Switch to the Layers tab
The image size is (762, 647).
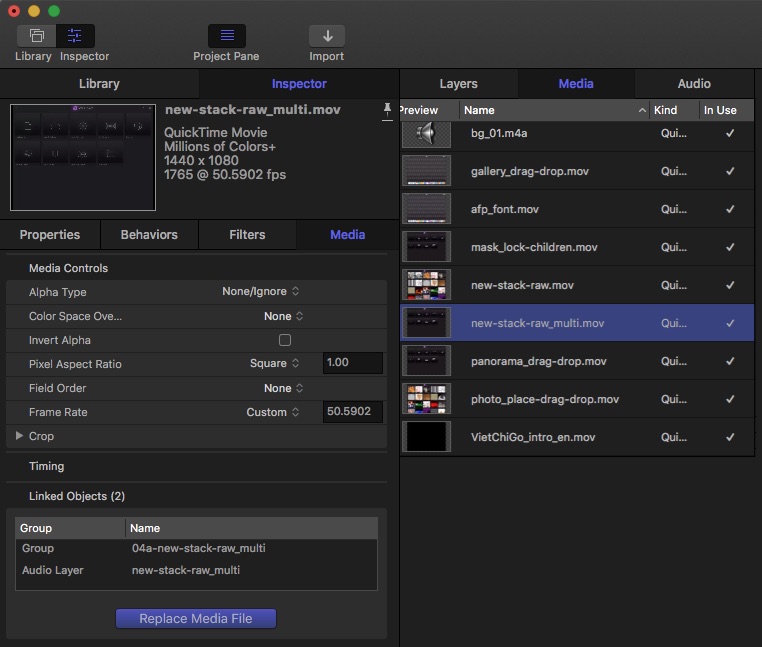coord(458,84)
